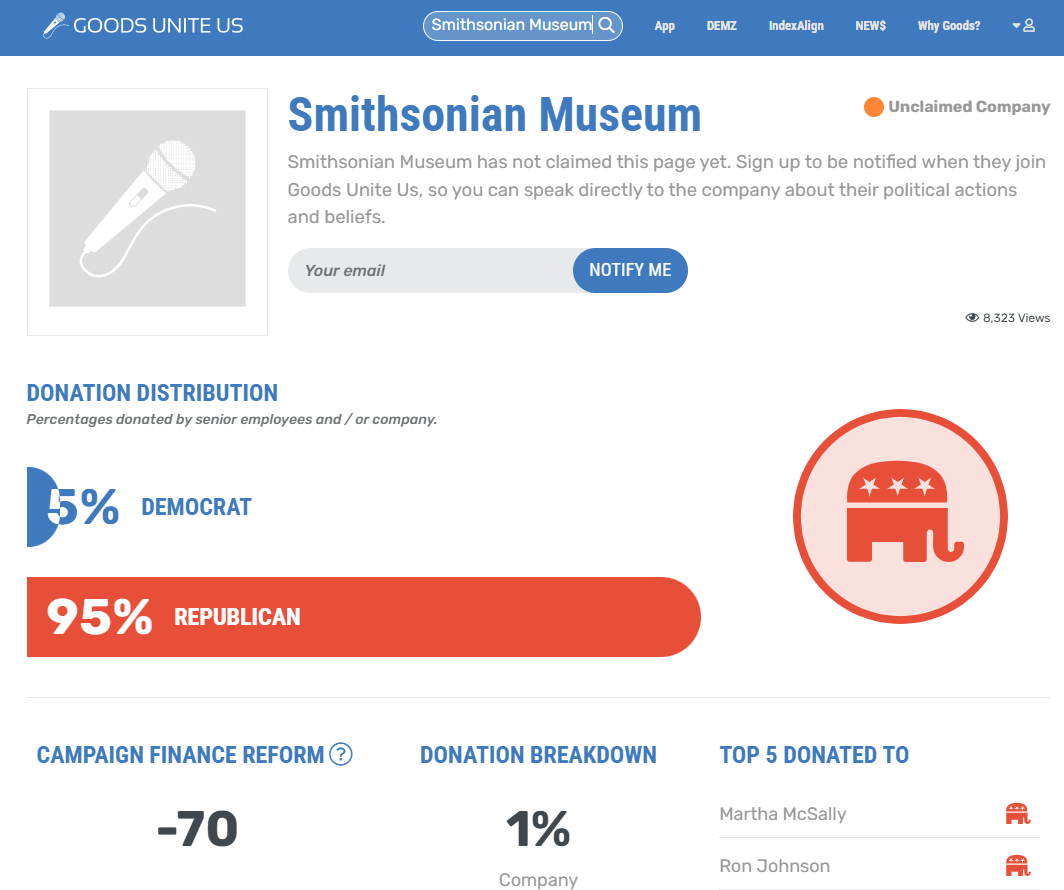Viewport: 1064px width, 890px height.
Task: Click Republican icon beside Ron Johnson
Action: click(x=1017, y=866)
